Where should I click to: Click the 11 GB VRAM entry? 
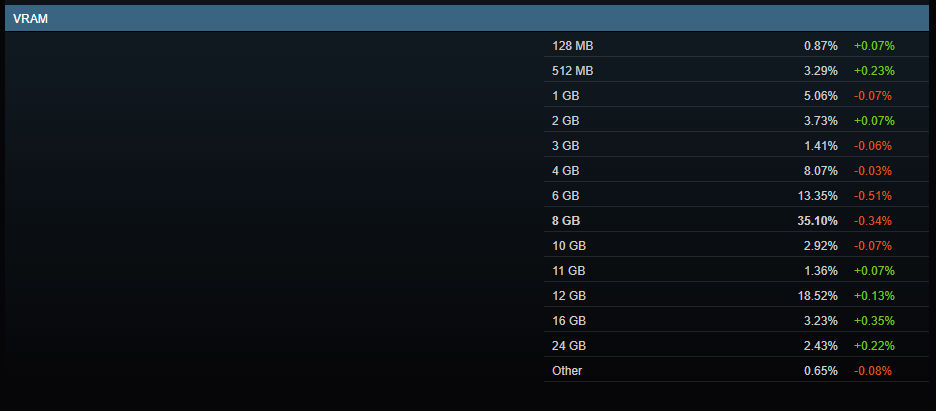(x=736, y=271)
